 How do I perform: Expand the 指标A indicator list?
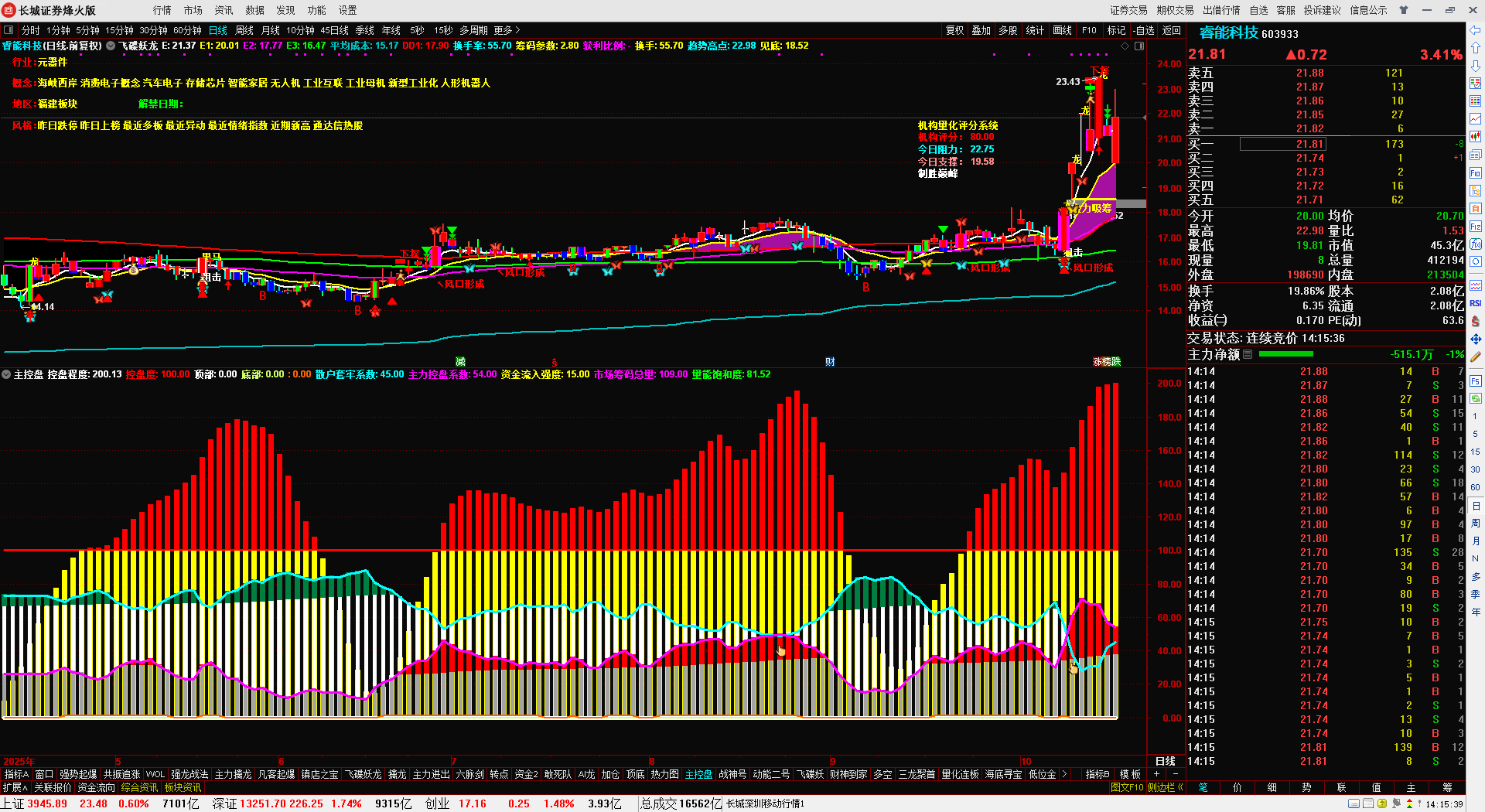[16, 774]
